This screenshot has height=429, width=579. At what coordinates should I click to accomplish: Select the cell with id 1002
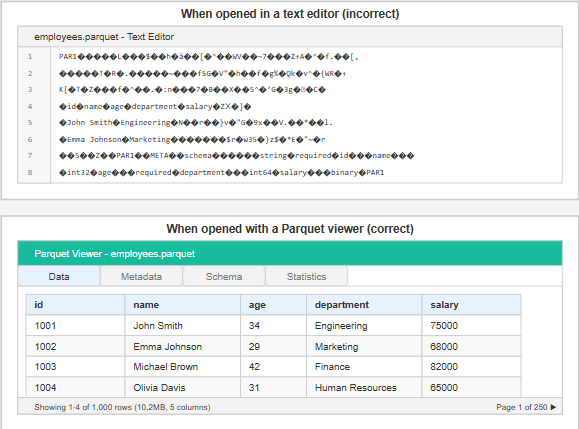[75, 346]
